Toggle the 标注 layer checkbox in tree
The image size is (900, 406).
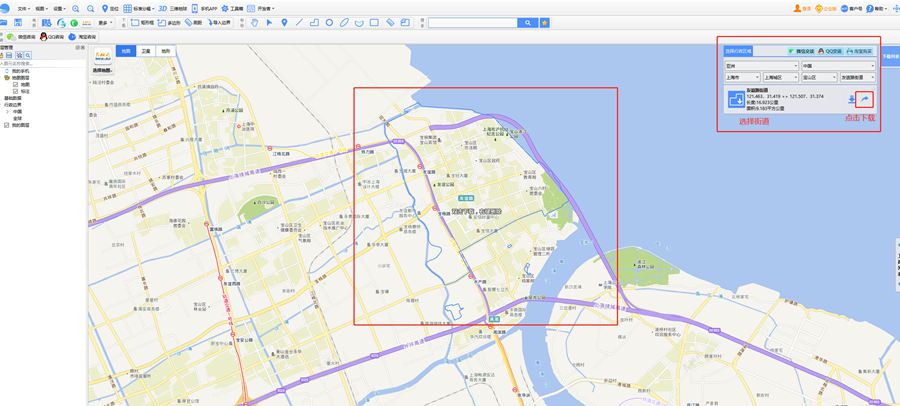pyautogui.click(x=16, y=91)
